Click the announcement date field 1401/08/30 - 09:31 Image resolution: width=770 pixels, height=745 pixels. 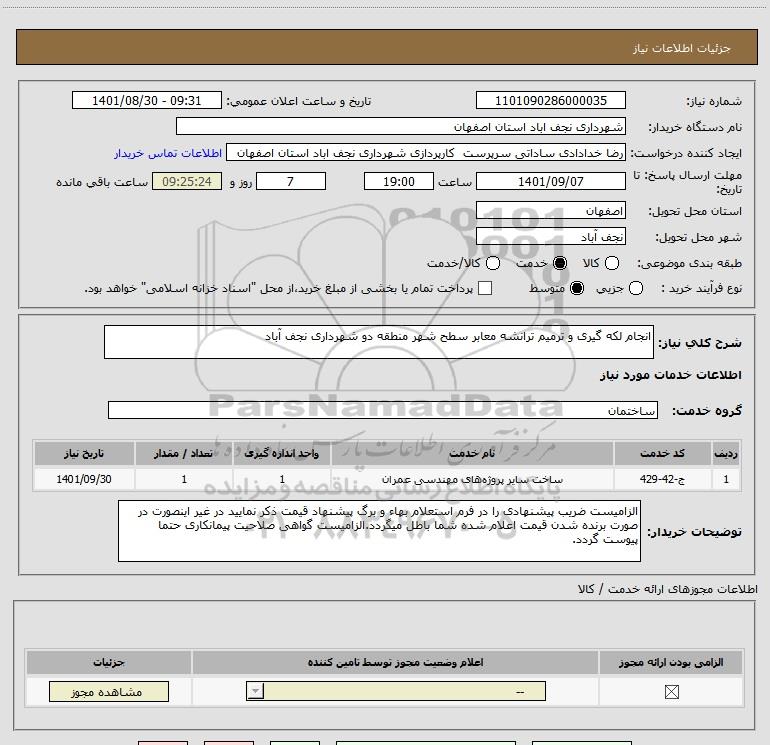(147, 100)
